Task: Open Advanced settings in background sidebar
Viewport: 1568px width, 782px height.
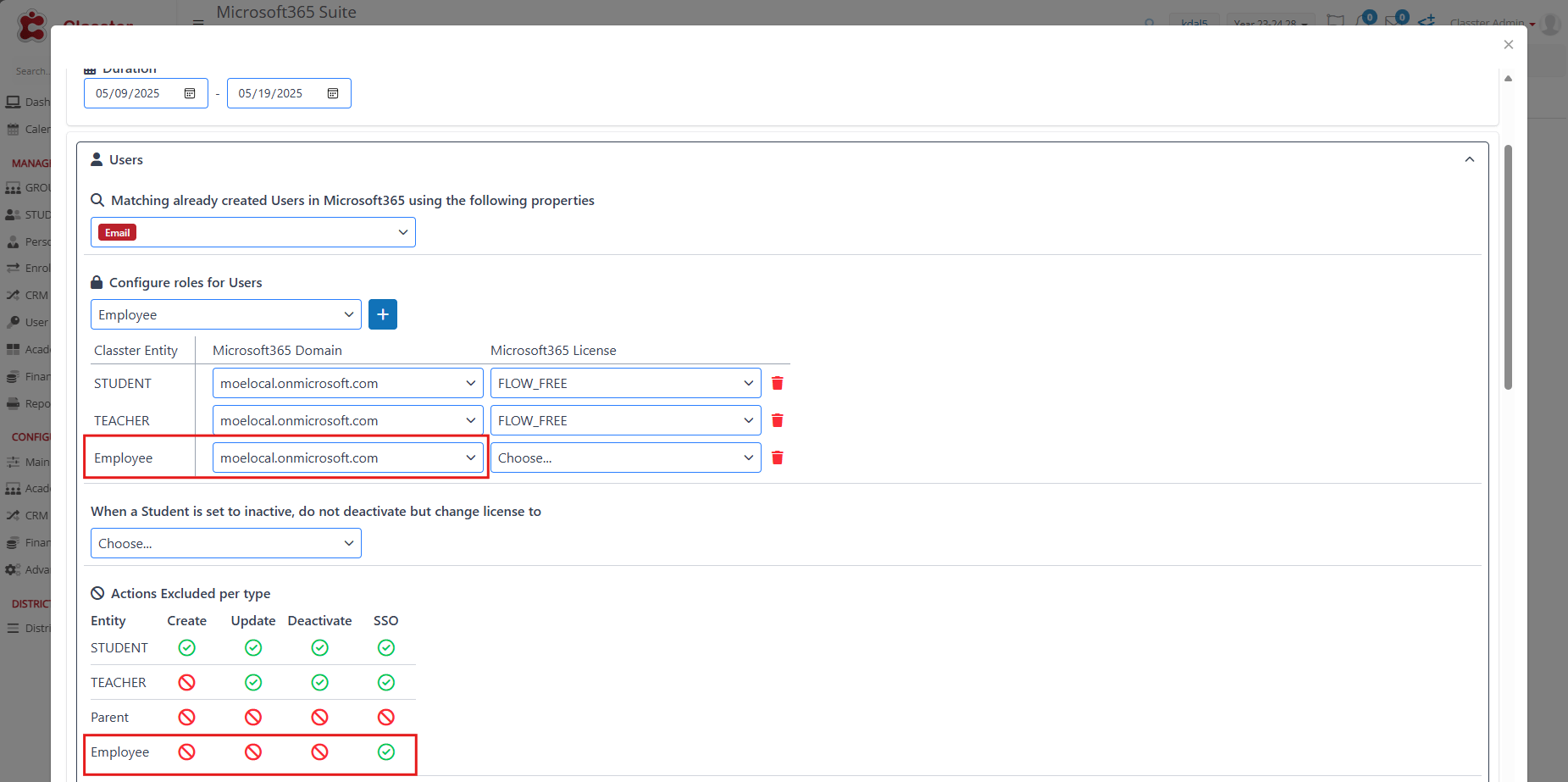Action: [28, 569]
